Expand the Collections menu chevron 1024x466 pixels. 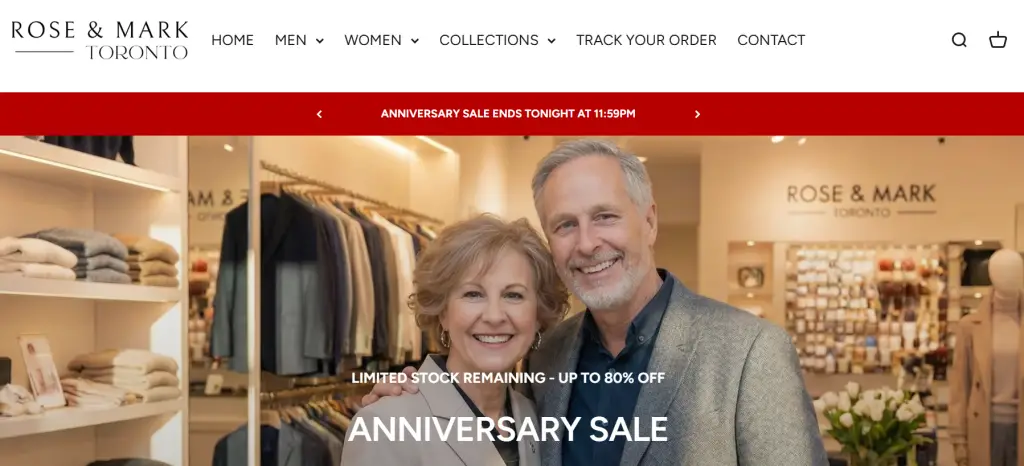551,41
